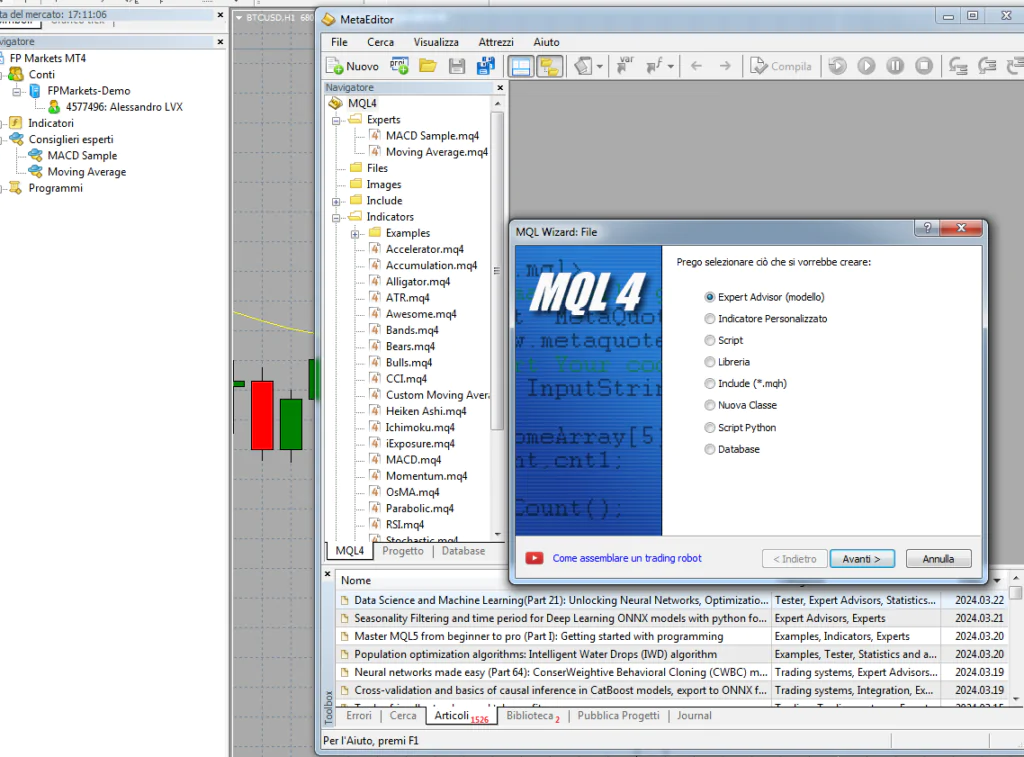Click the step over debugger icon

tap(987, 66)
